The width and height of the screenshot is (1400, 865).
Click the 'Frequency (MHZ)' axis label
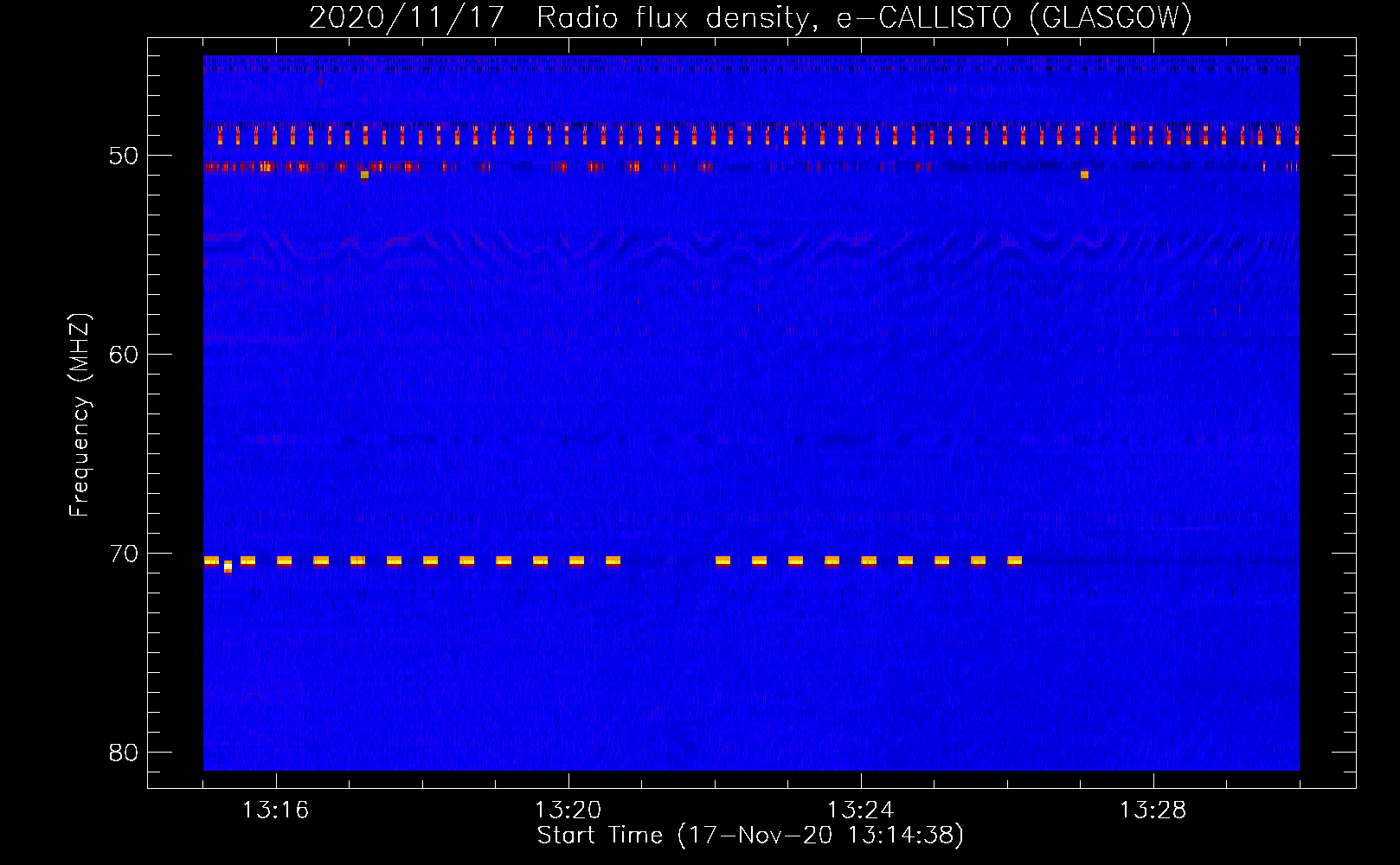(80, 415)
